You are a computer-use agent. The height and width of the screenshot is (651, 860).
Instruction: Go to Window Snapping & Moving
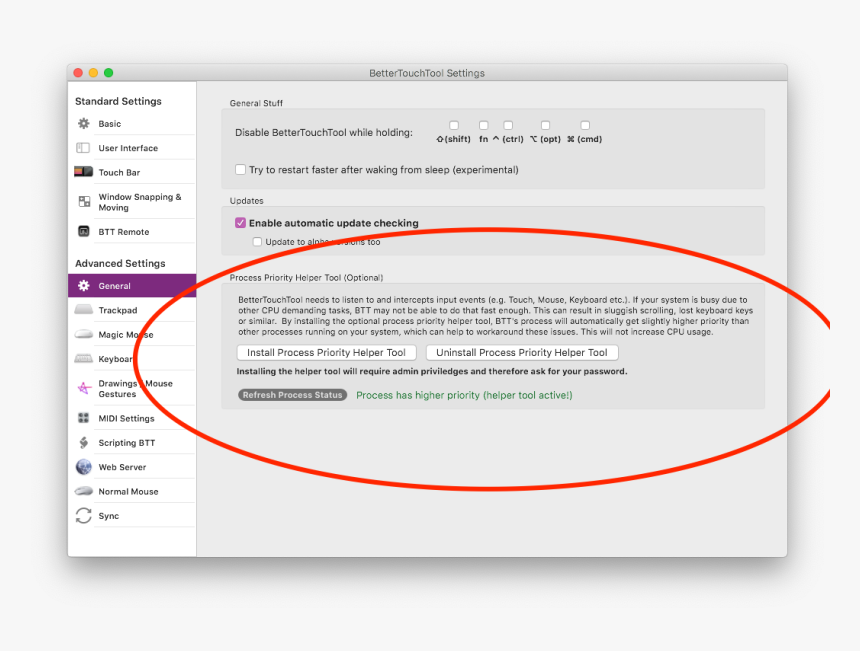point(132,202)
